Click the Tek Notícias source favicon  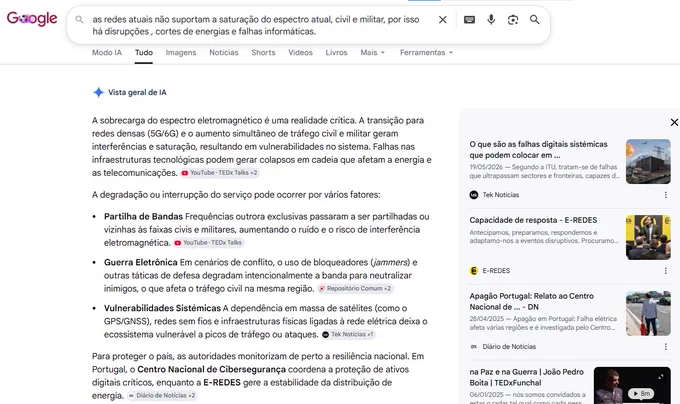[474, 195]
